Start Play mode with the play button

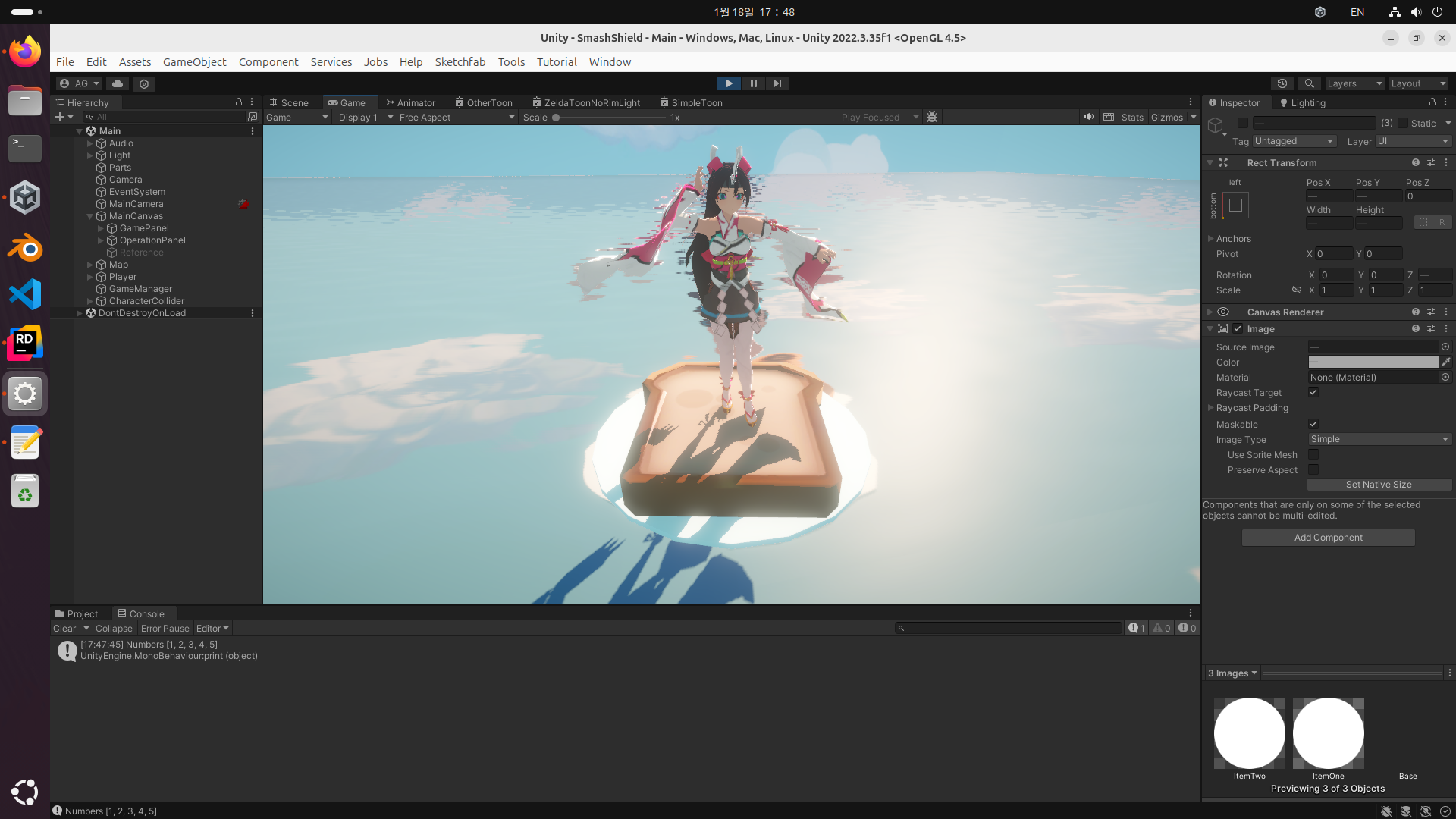(x=729, y=83)
